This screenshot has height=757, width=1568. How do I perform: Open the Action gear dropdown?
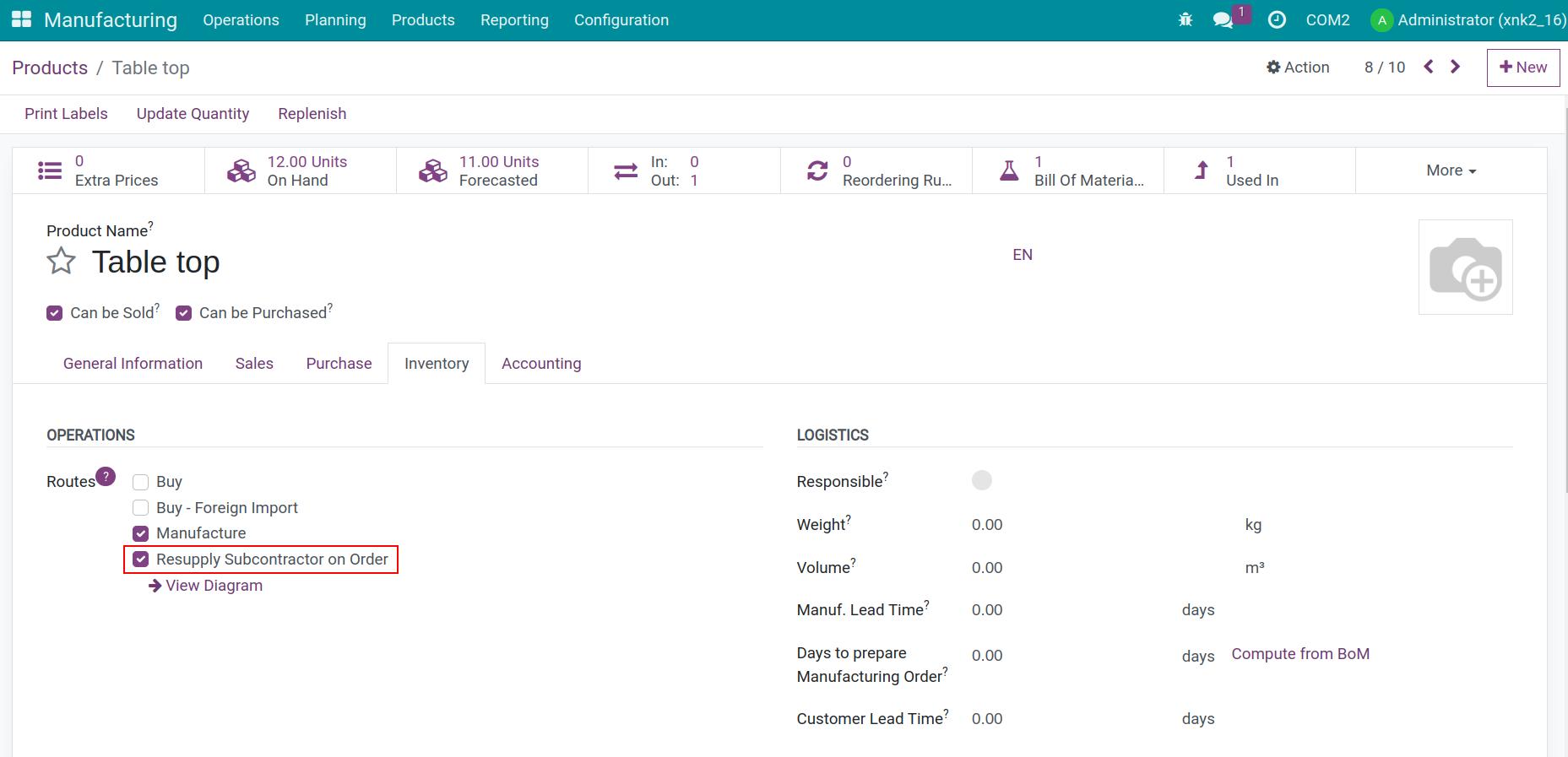pyautogui.click(x=1298, y=68)
